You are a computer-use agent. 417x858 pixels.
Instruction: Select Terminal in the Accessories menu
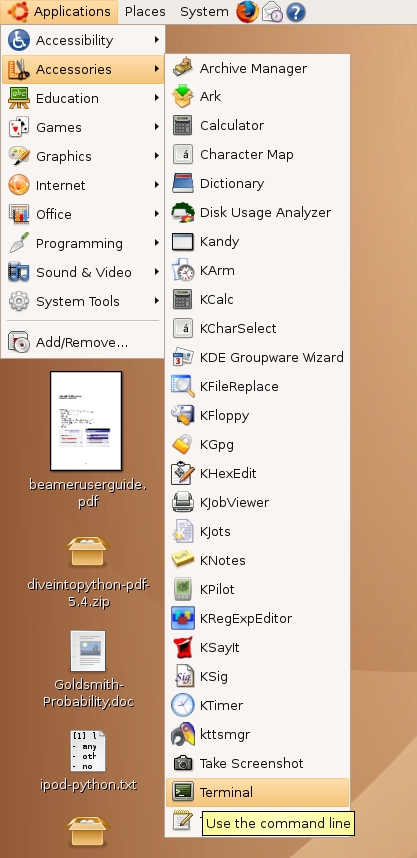point(257,792)
